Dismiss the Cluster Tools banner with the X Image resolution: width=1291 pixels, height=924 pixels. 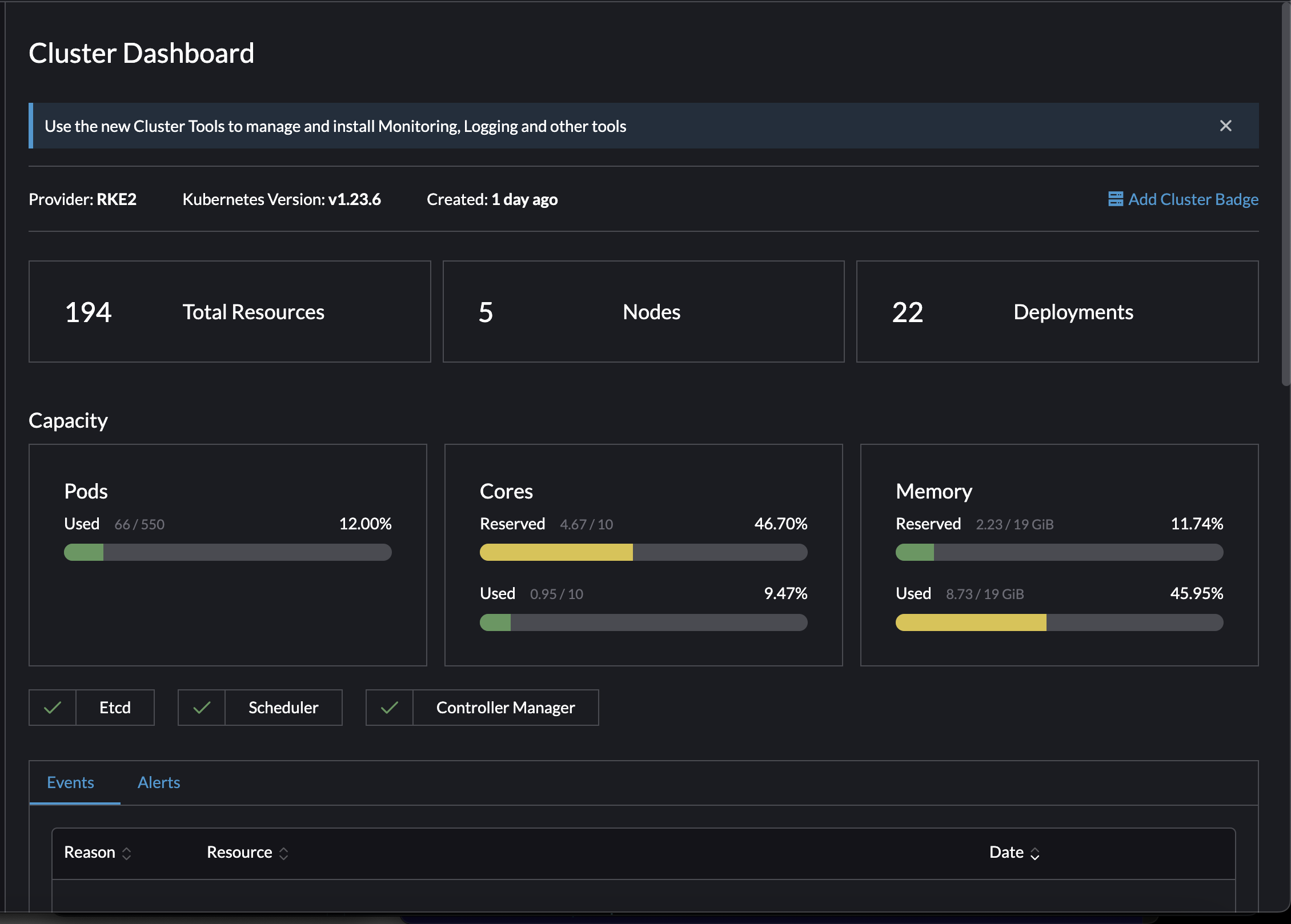point(1225,126)
